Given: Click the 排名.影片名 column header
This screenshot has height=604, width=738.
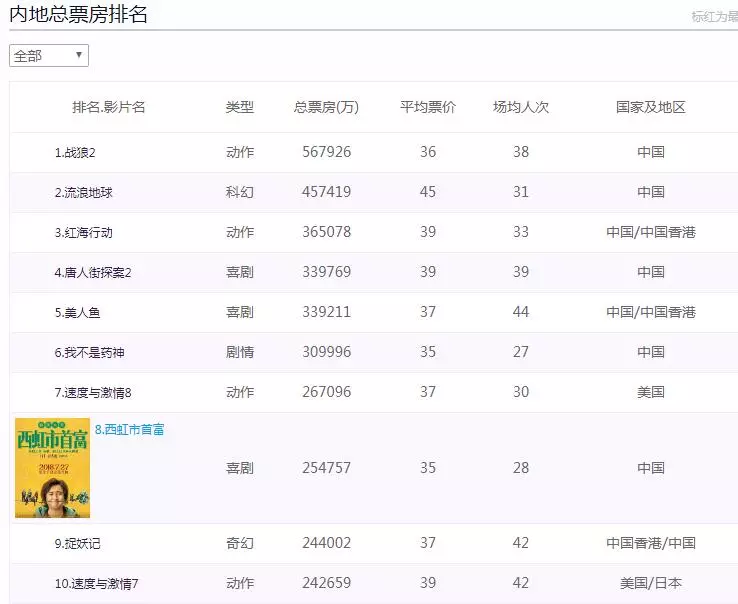Looking at the screenshot, I should 108,107.
